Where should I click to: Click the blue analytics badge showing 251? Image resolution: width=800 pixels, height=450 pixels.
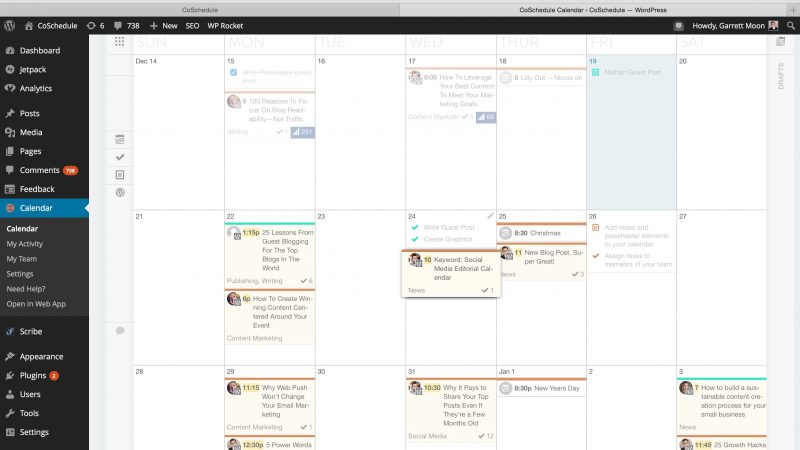pyautogui.click(x=302, y=131)
